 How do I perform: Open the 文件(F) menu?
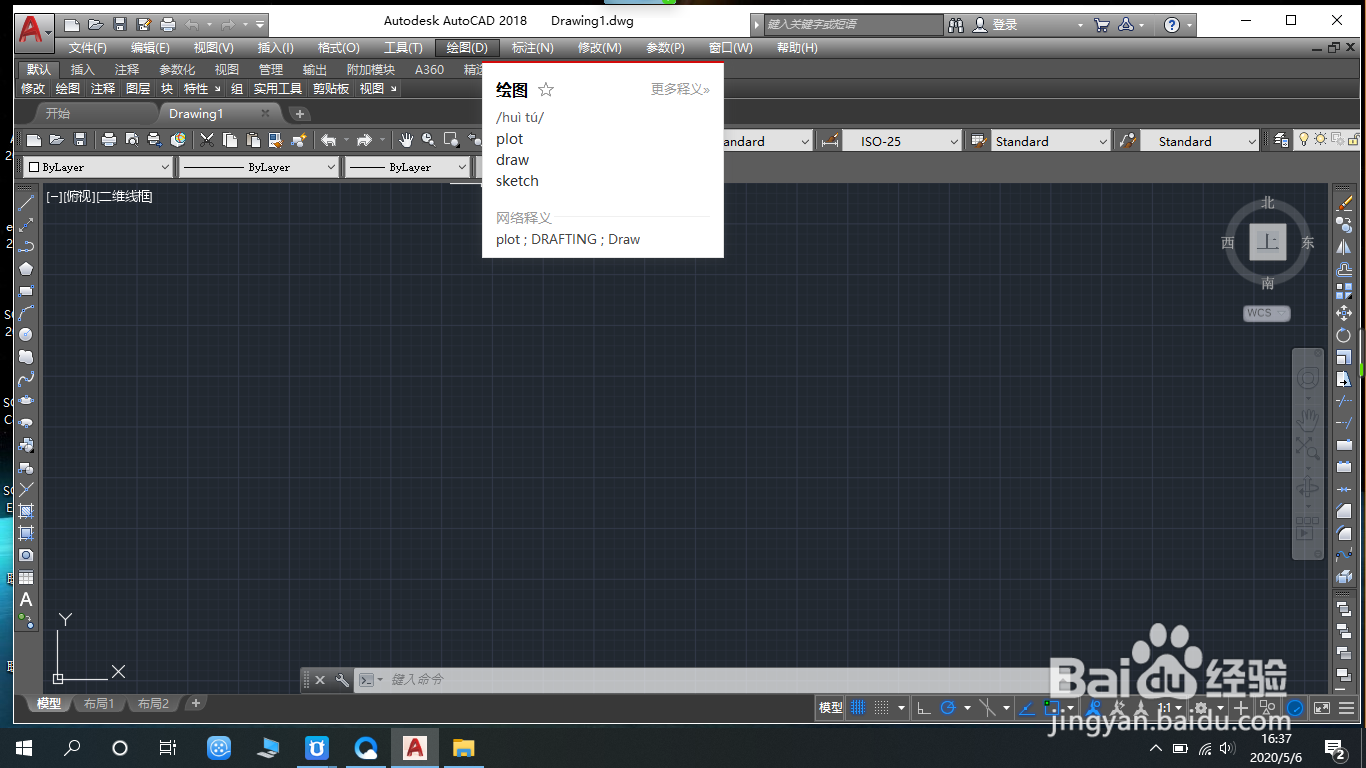[x=88, y=48]
